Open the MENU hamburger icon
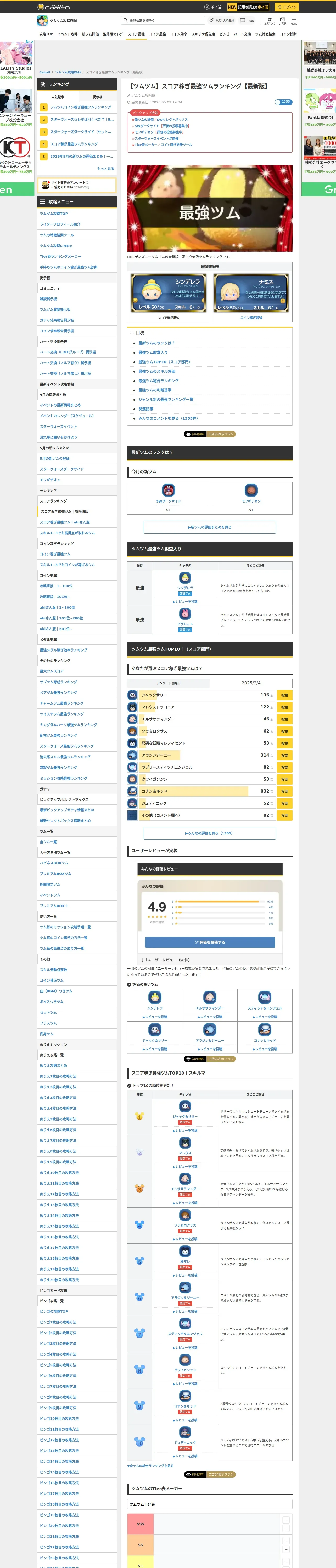The width and height of the screenshot is (336, 1568). 294,20
